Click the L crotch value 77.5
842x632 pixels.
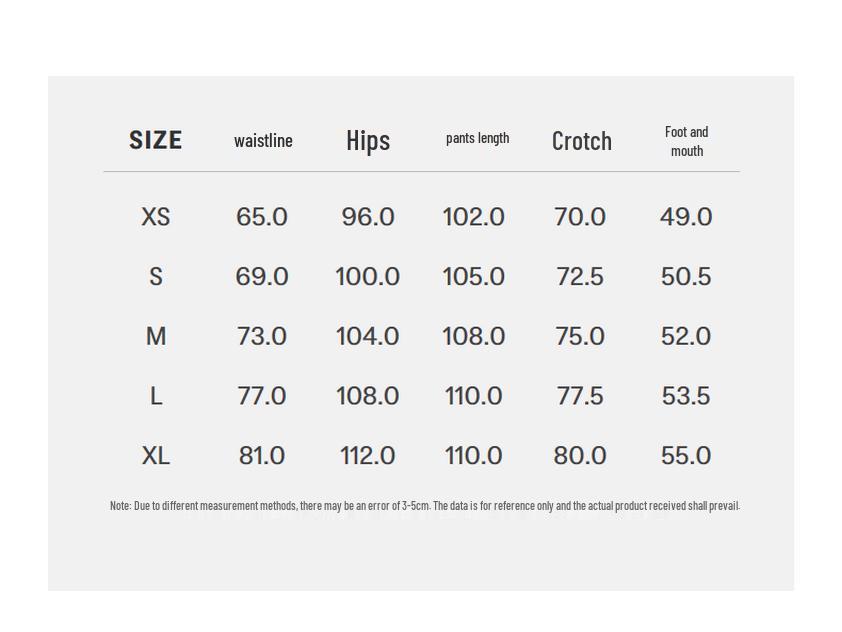pos(580,396)
